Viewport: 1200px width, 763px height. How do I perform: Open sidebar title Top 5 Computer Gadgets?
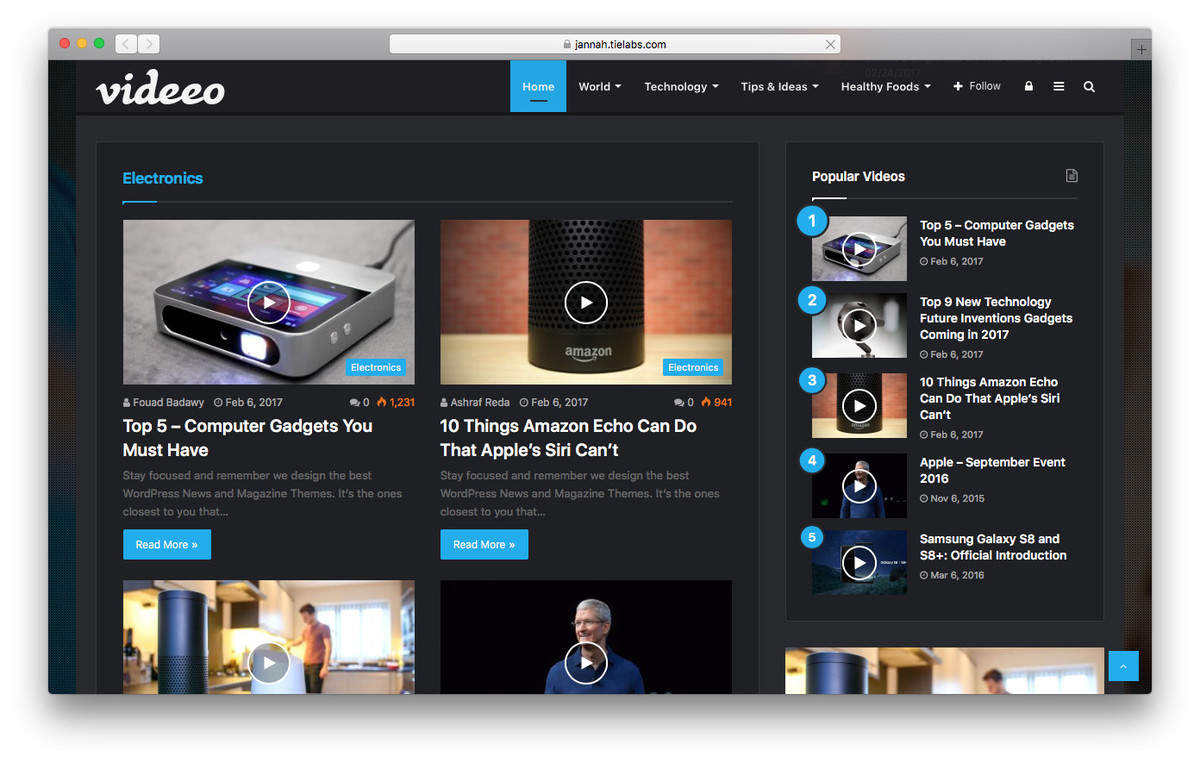click(x=997, y=233)
